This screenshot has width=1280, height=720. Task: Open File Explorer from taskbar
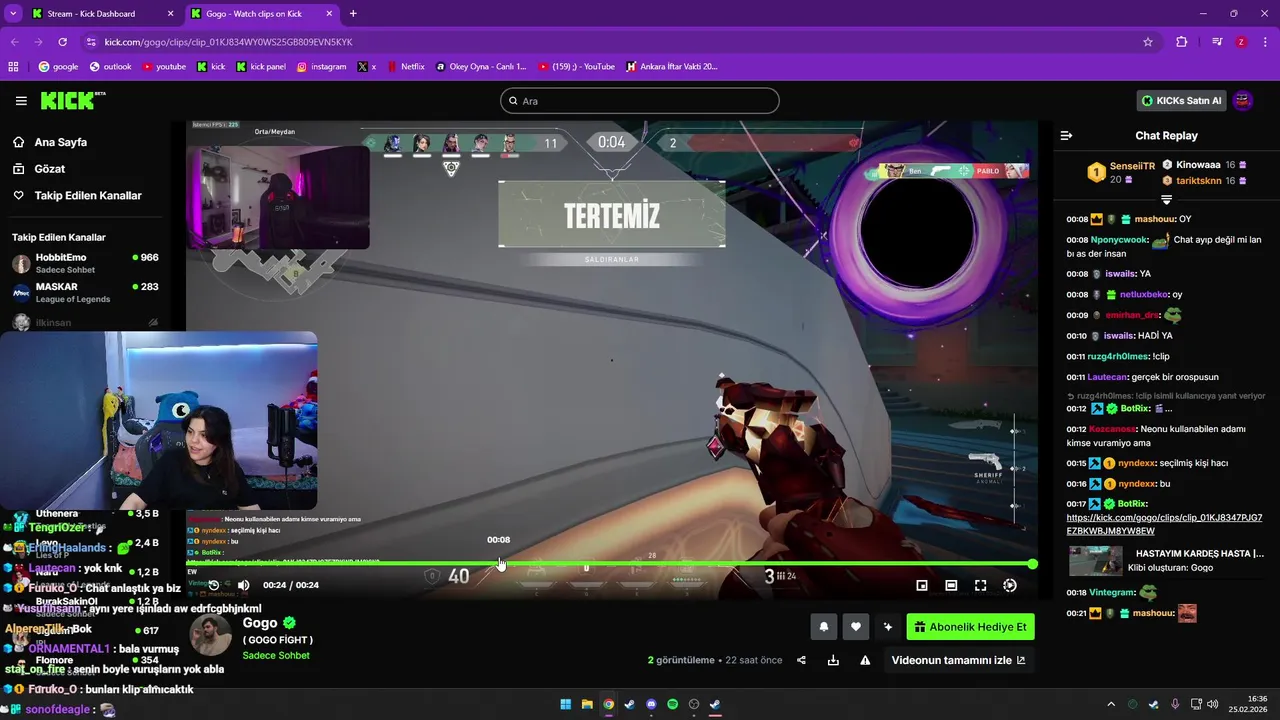pyautogui.click(x=587, y=704)
